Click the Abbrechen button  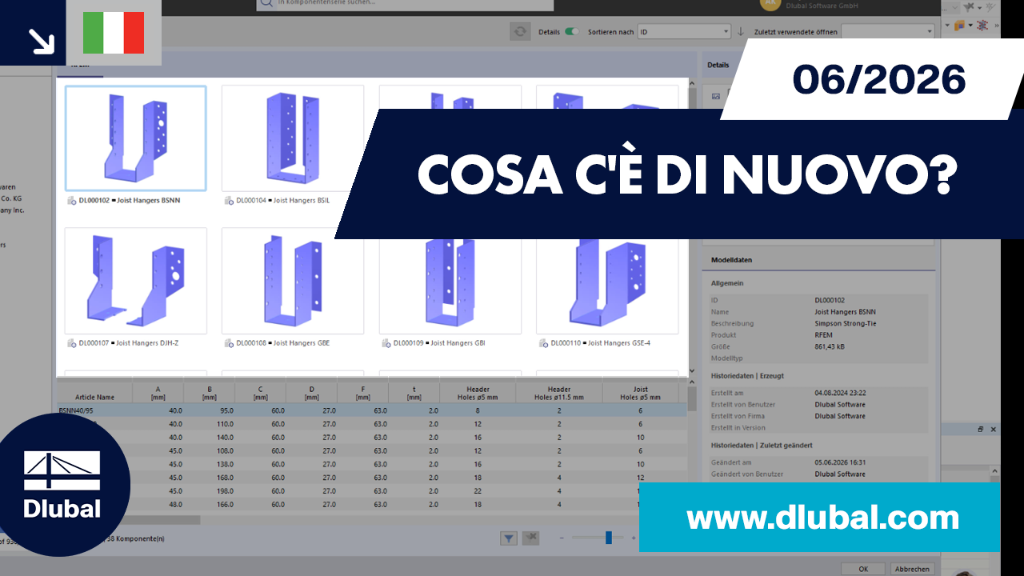pyautogui.click(x=912, y=569)
